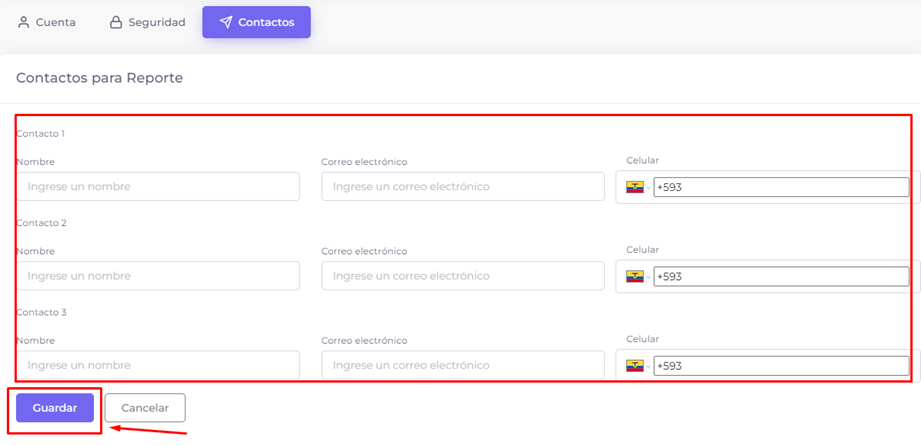Viewport: 921px width, 446px height.
Task: Click the Ecuador flag for Contacto 2
Action: (x=635, y=277)
